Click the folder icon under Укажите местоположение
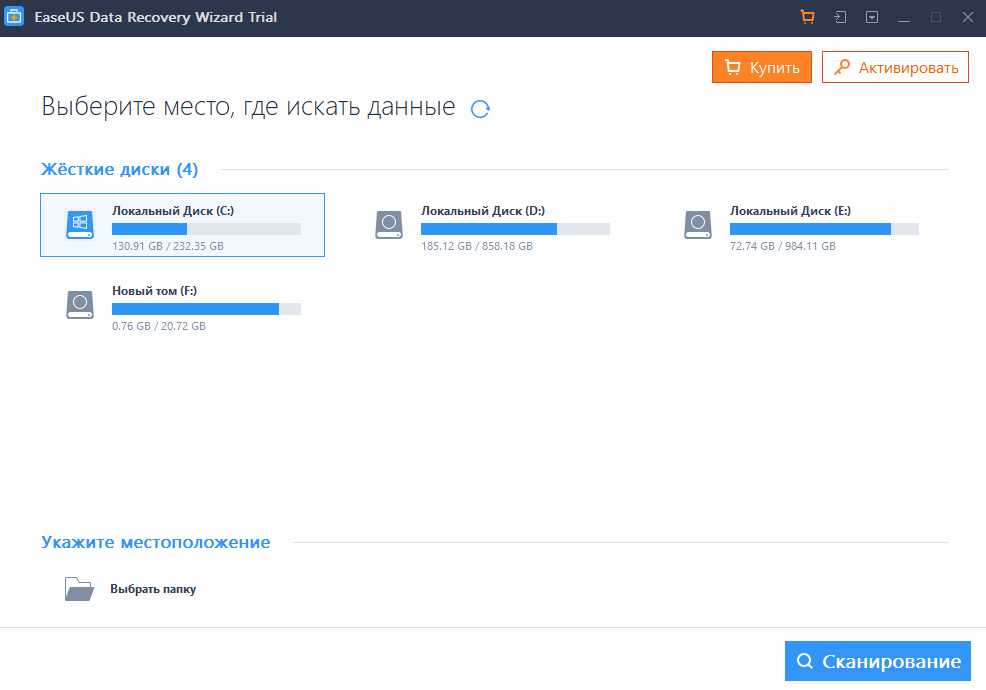986x690 pixels. coord(79,589)
